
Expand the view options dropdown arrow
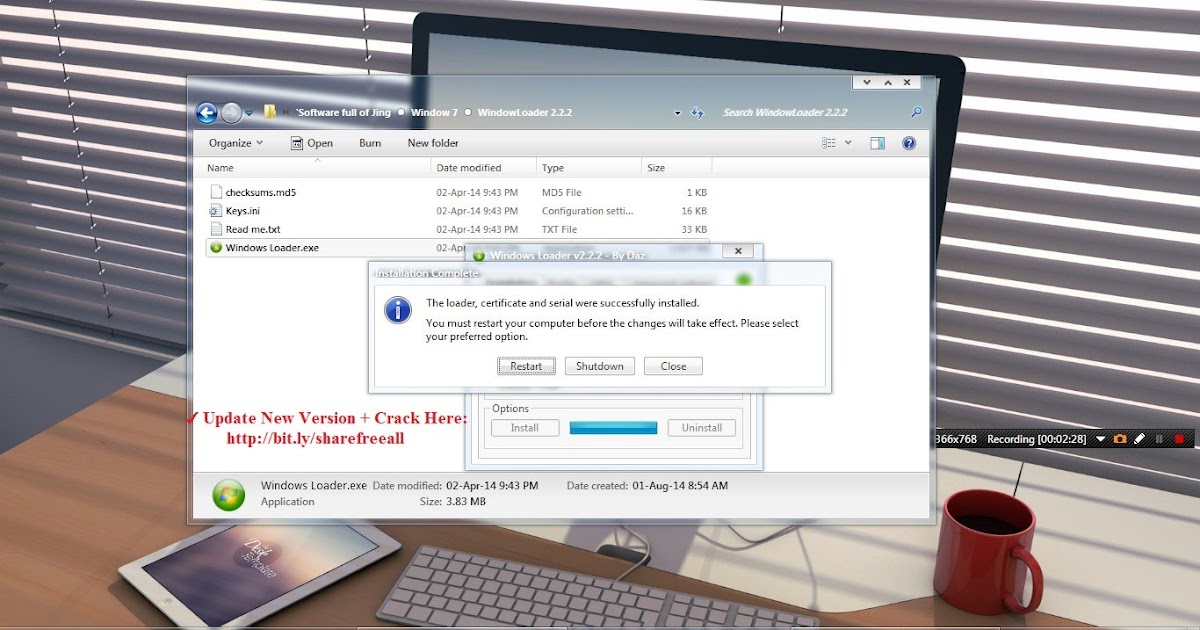click(x=849, y=143)
